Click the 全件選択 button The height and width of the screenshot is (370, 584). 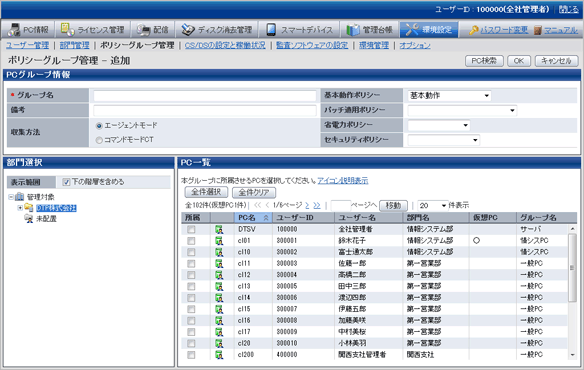(x=206, y=192)
